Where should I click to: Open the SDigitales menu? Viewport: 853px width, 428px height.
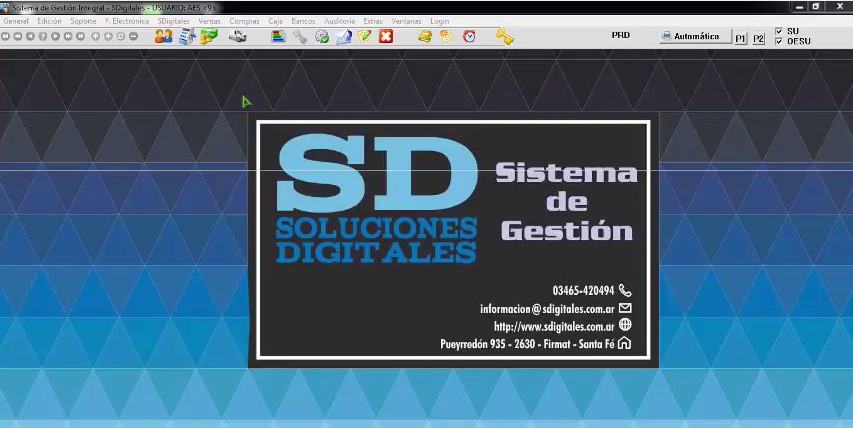174,21
